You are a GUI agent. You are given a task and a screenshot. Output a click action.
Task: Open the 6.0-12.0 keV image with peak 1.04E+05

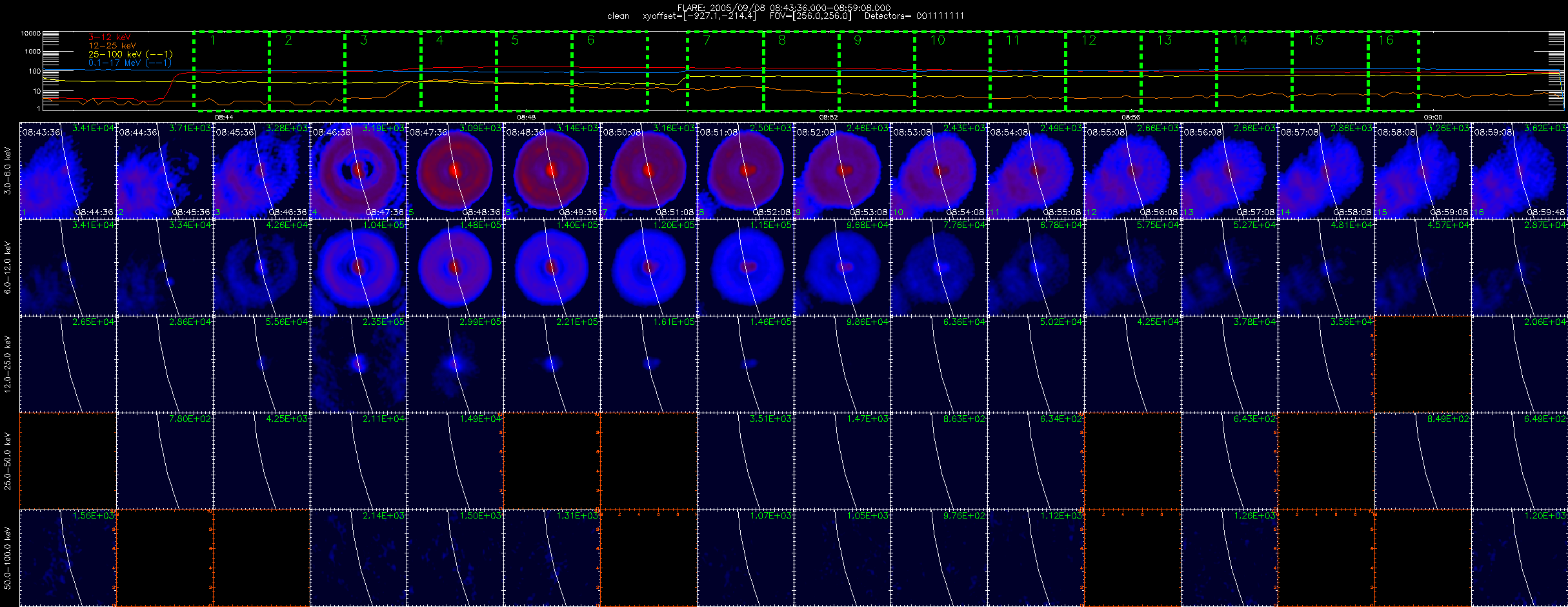358,267
